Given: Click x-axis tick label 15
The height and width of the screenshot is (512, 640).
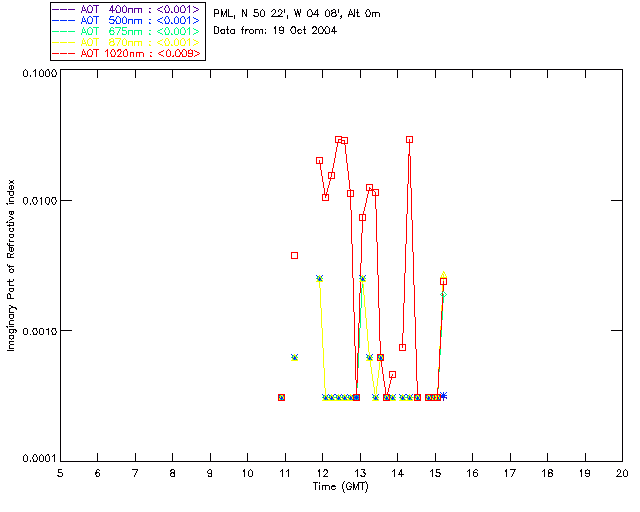Looking at the screenshot, I should tap(435, 473).
